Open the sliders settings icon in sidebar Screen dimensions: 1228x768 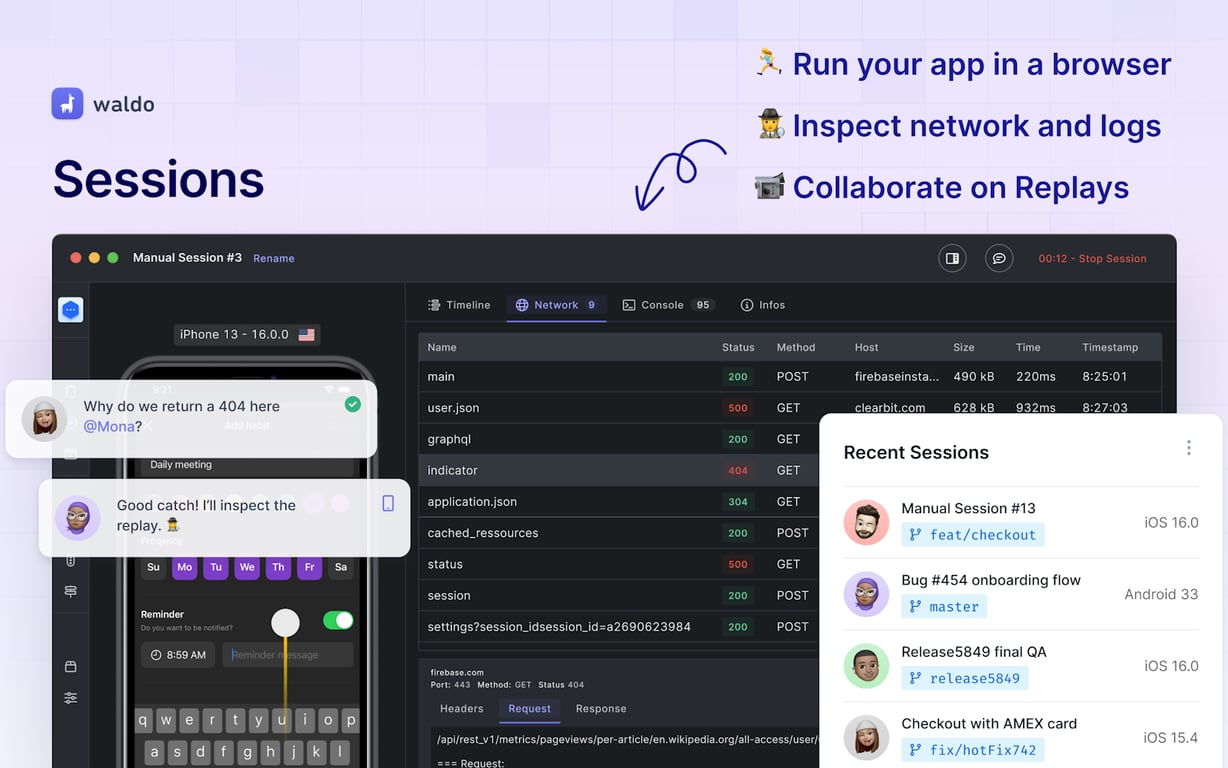tap(70, 698)
